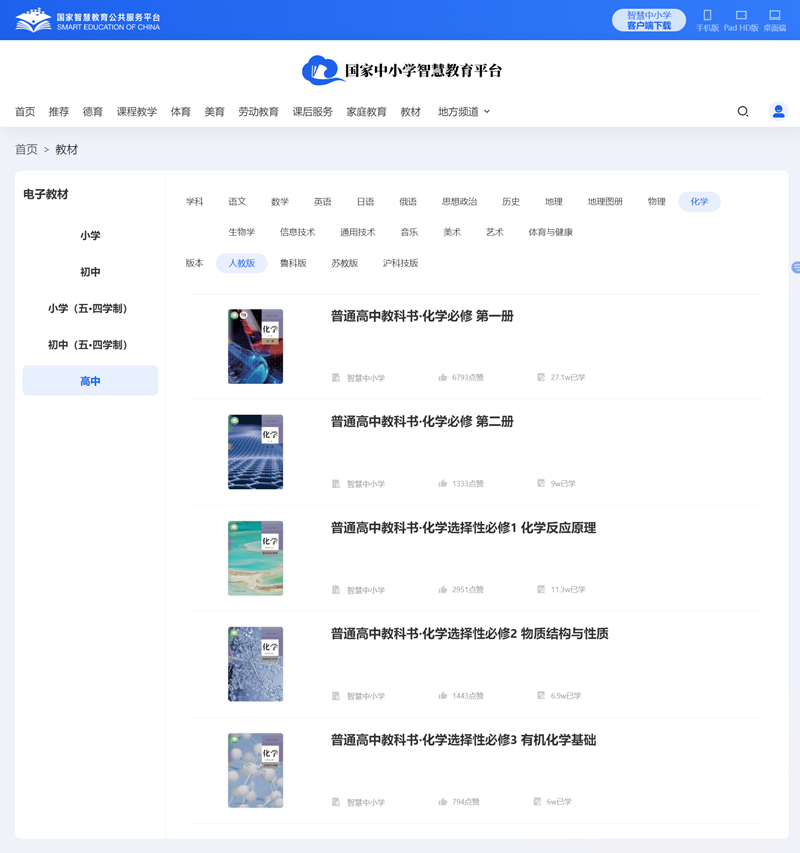The image size is (800, 853).
Task: Click the user avatar icon
Action: point(778,112)
